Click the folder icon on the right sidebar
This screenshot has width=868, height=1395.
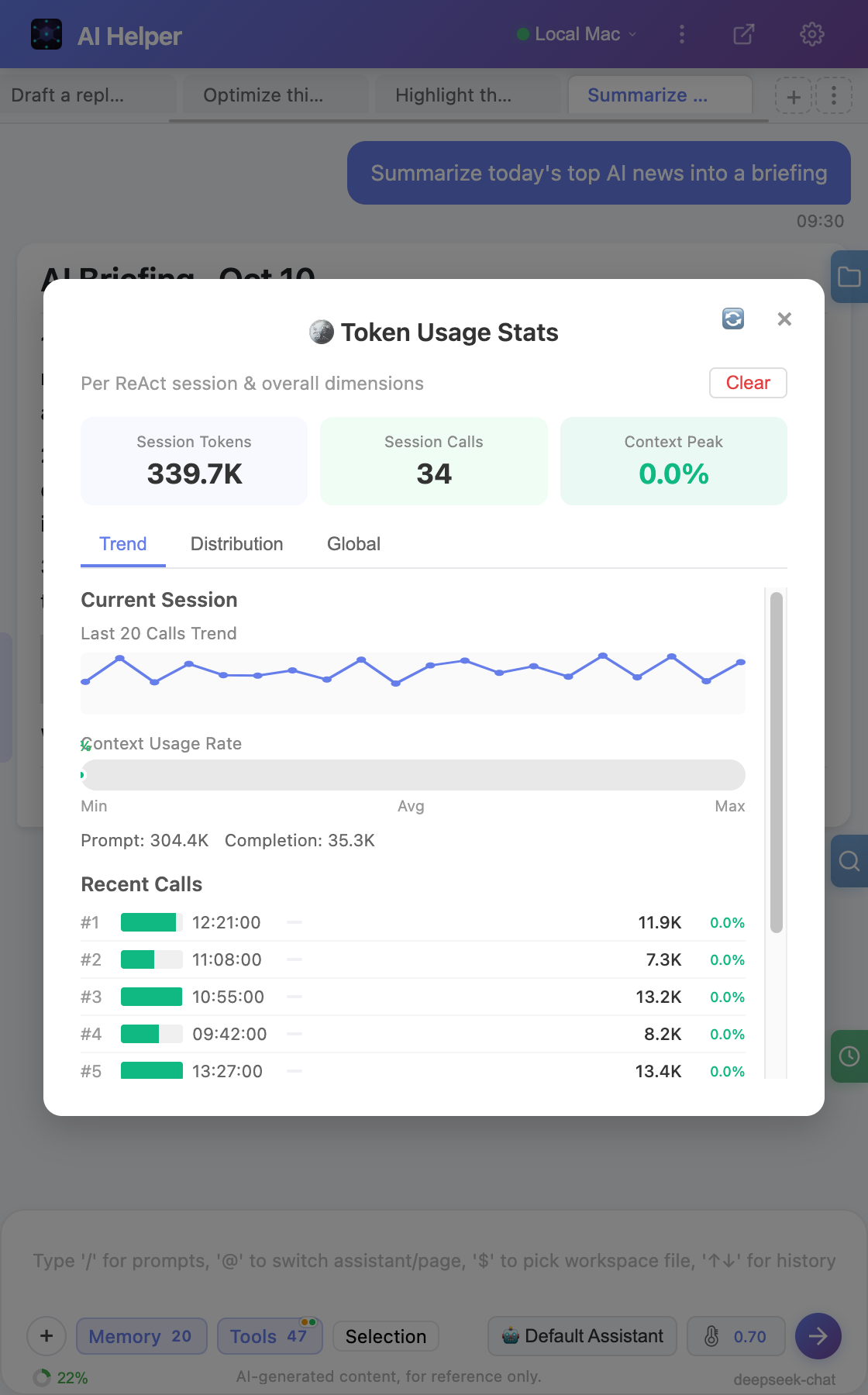coord(849,277)
